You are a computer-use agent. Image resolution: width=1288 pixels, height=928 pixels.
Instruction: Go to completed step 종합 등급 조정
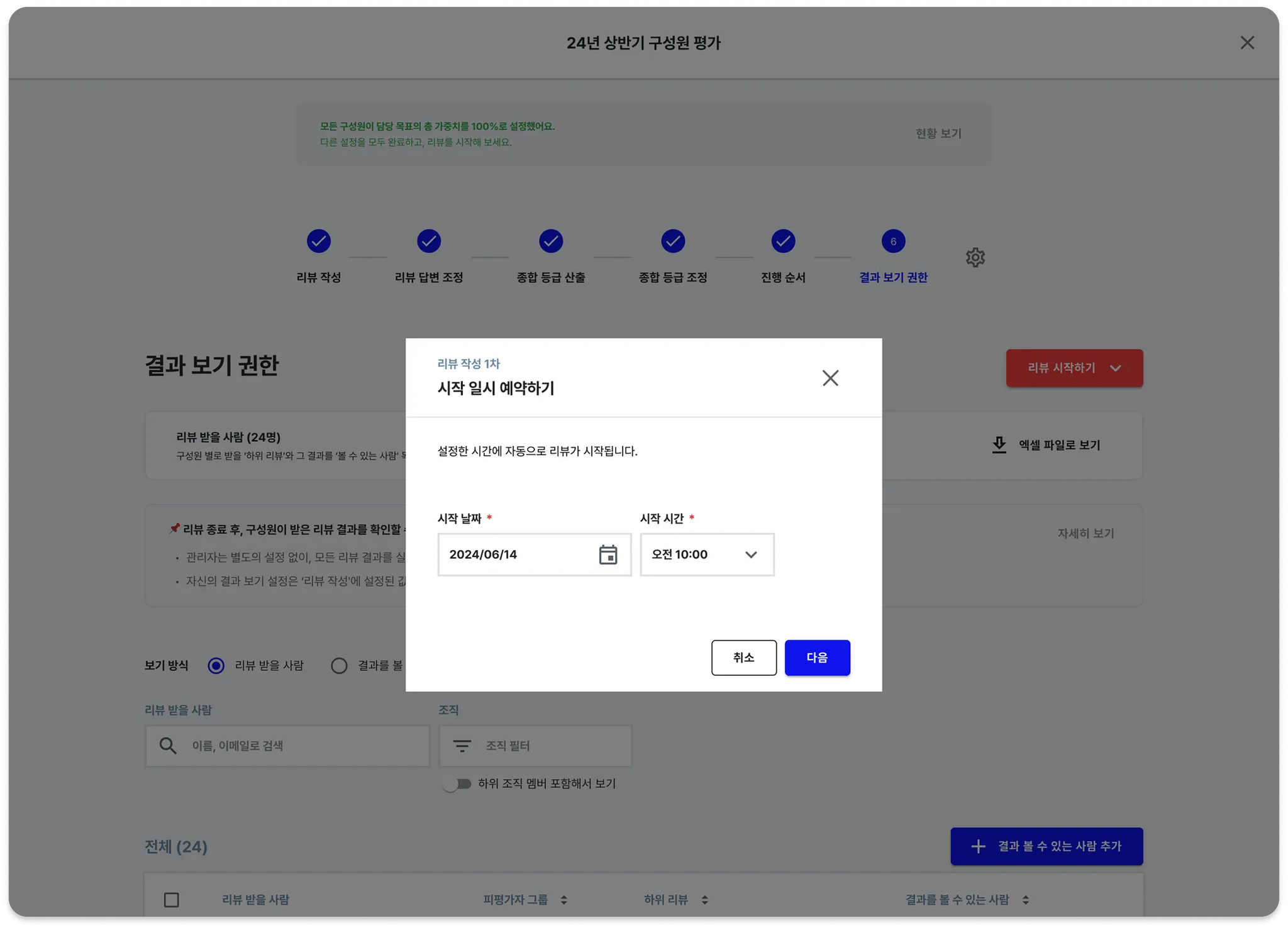[x=673, y=241]
